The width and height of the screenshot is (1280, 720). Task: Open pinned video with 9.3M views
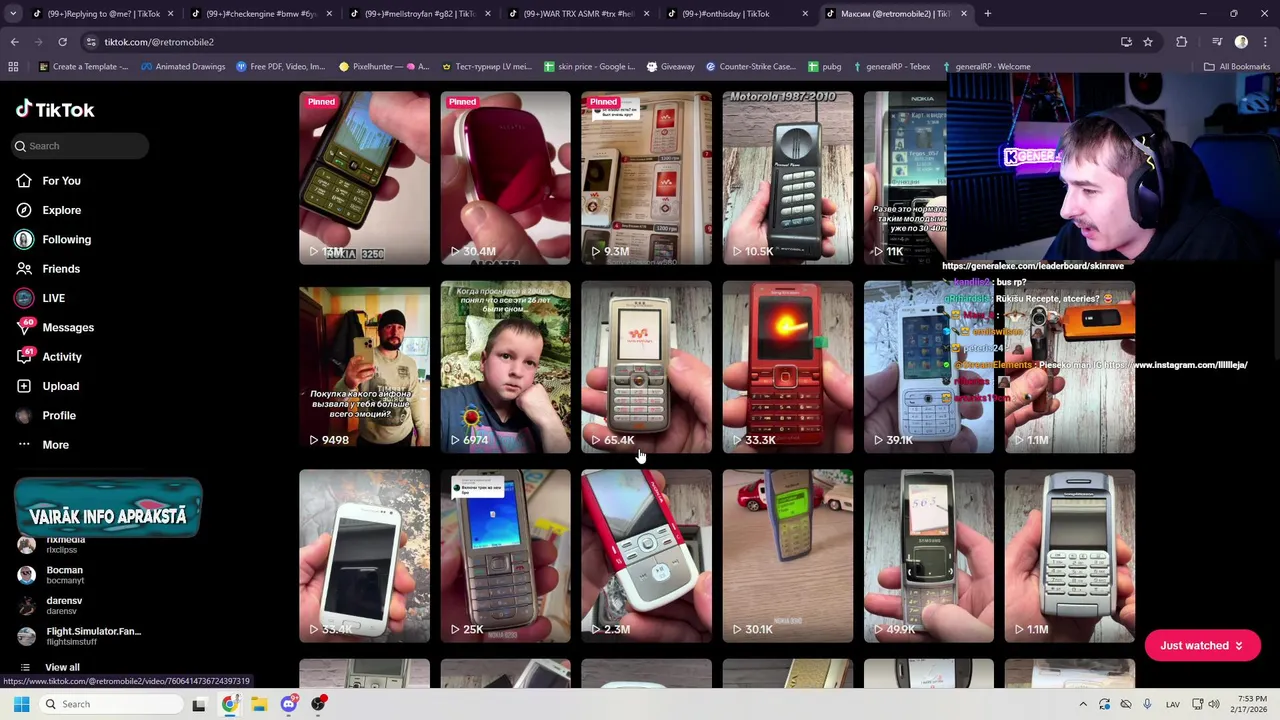coord(646,178)
